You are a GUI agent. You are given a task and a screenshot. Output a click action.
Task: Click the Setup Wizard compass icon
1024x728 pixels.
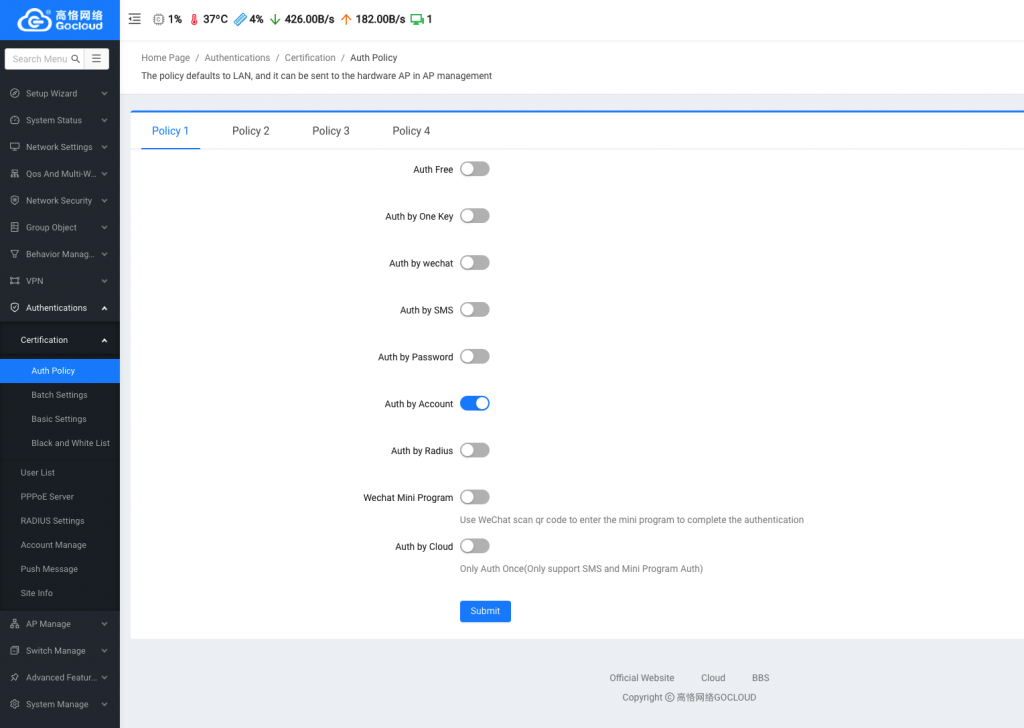pos(14,94)
